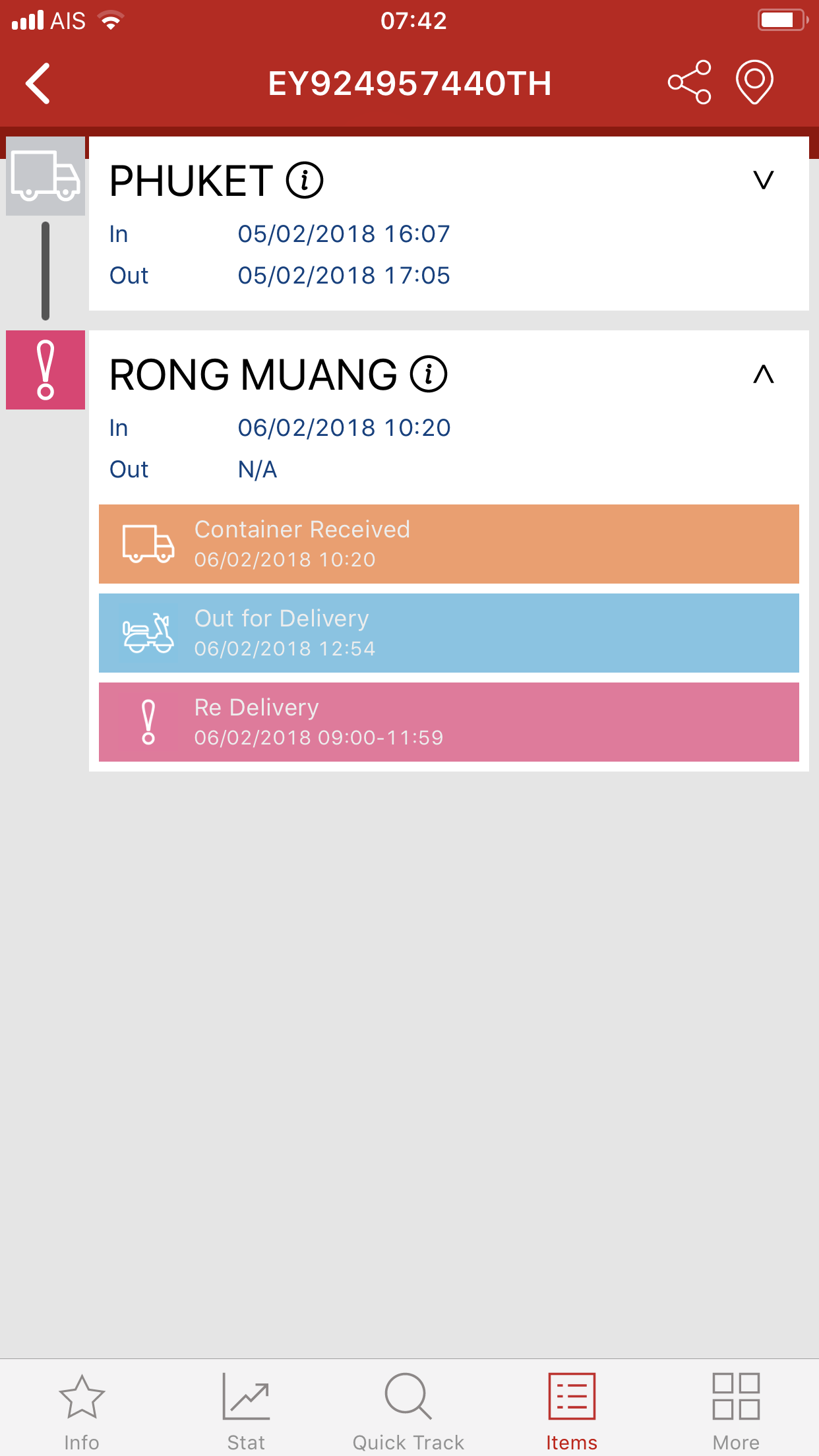The height and width of the screenshot is (1456, 819).
Task: Tap the Phuket info circle icon
Action: coord(304,180)
